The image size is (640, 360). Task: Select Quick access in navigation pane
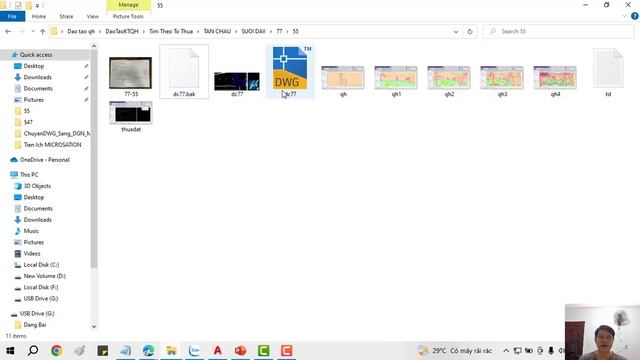[x=36, y=55]
